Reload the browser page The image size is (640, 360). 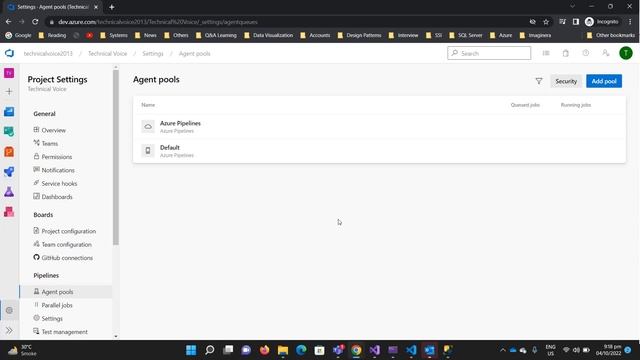(35, 22)
